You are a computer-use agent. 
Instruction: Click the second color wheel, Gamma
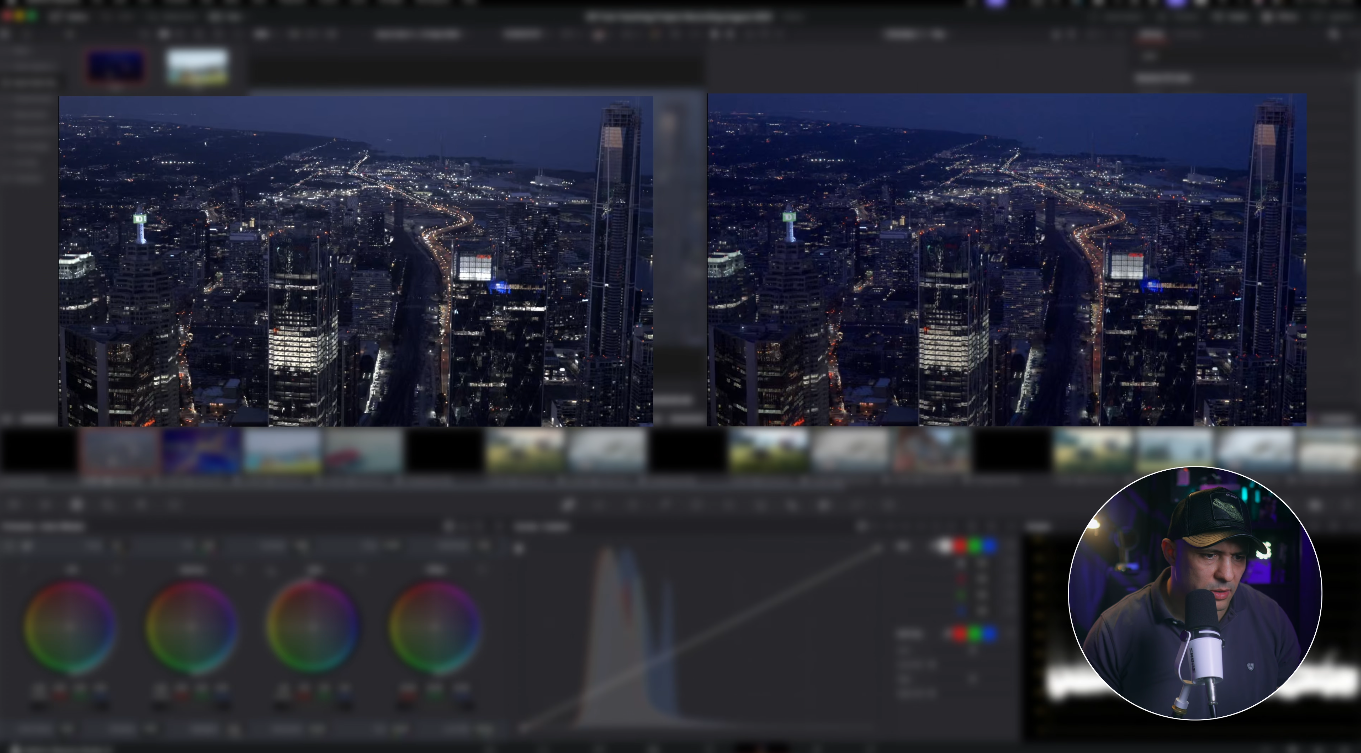click(192, 627)
